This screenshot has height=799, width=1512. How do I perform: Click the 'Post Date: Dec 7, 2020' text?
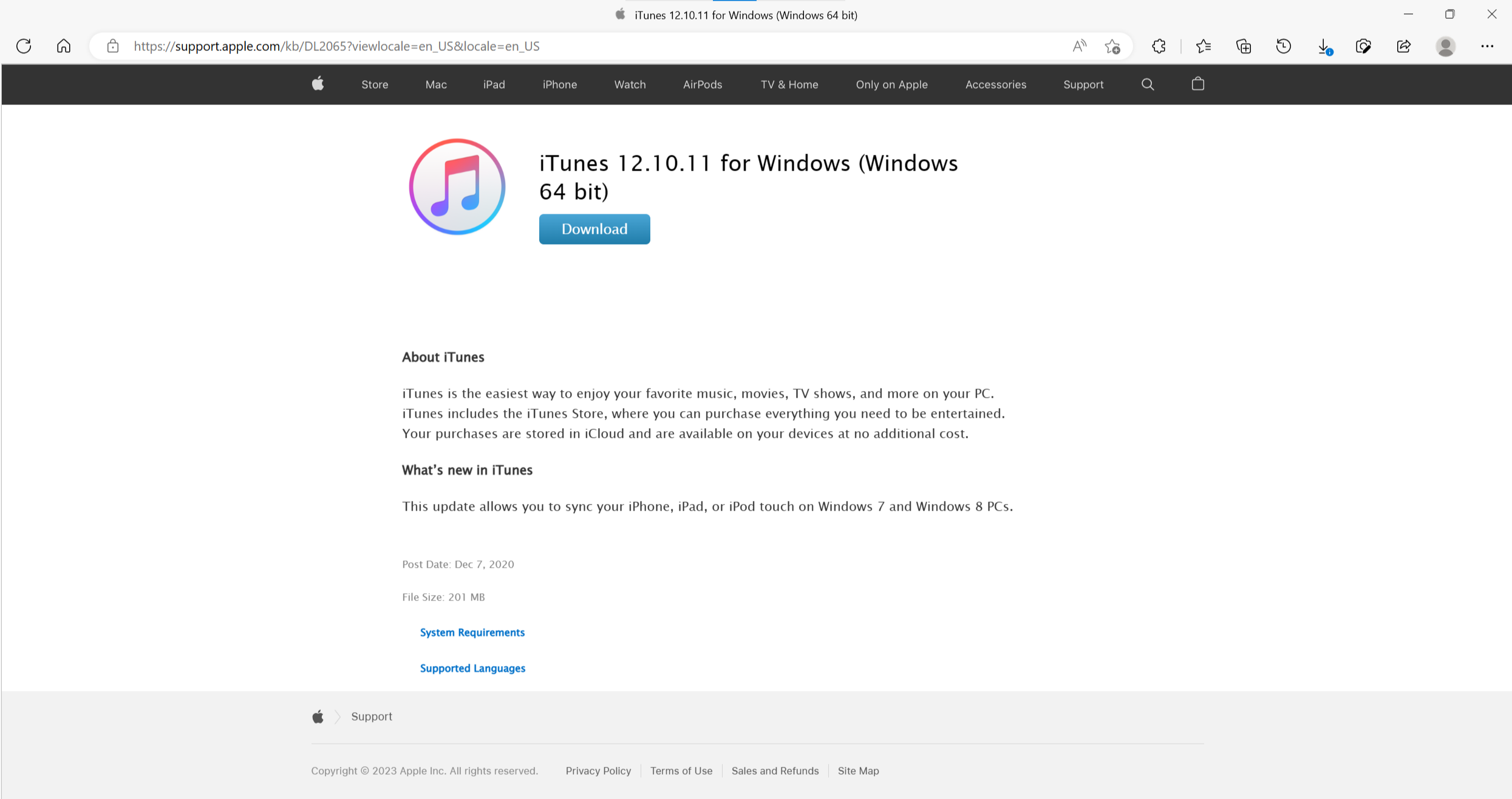[x=458, y=564]
